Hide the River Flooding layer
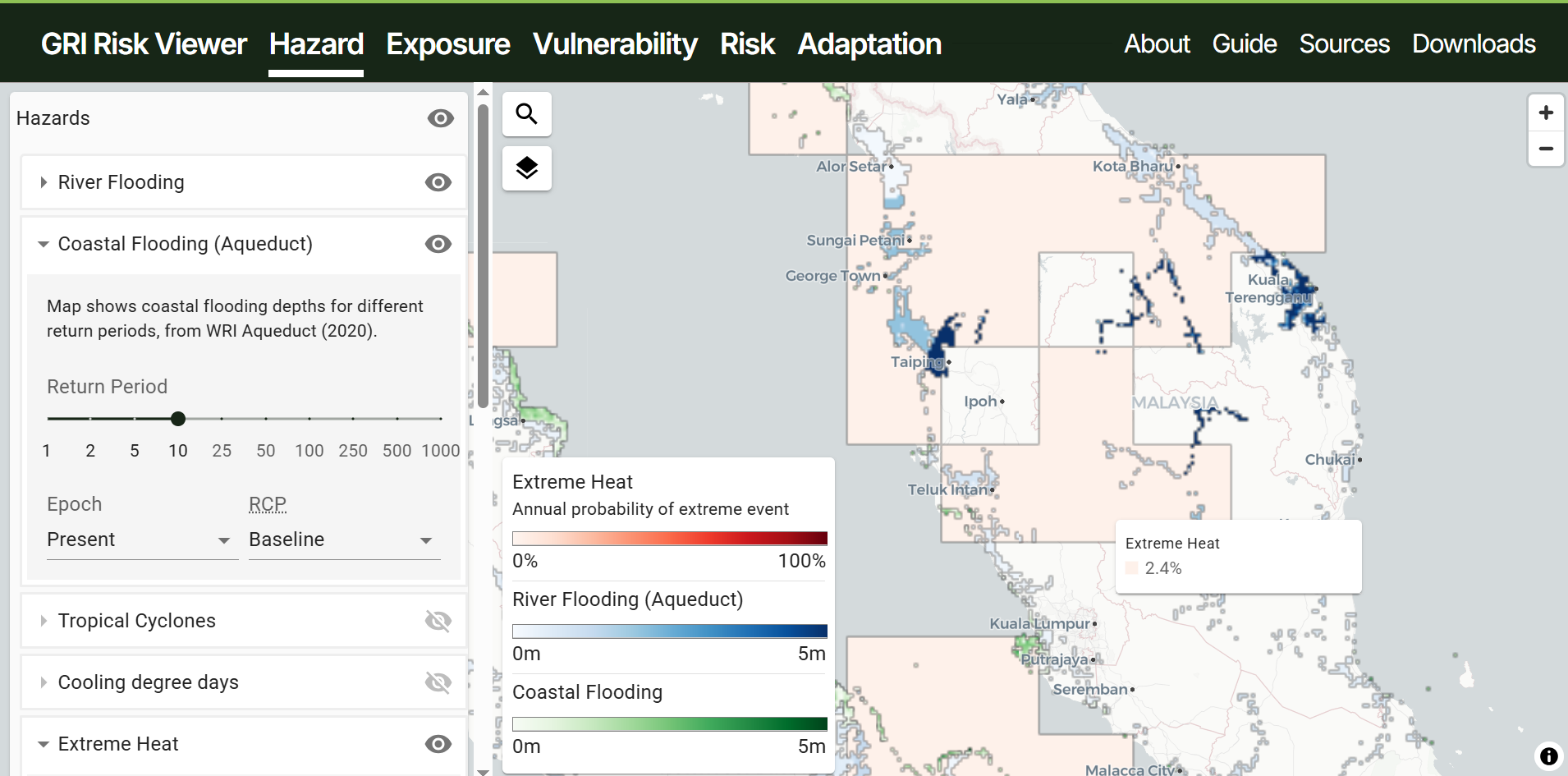The width and height of the screenshot is (1568, 776). pyautogui.click(x=438, y=182)
